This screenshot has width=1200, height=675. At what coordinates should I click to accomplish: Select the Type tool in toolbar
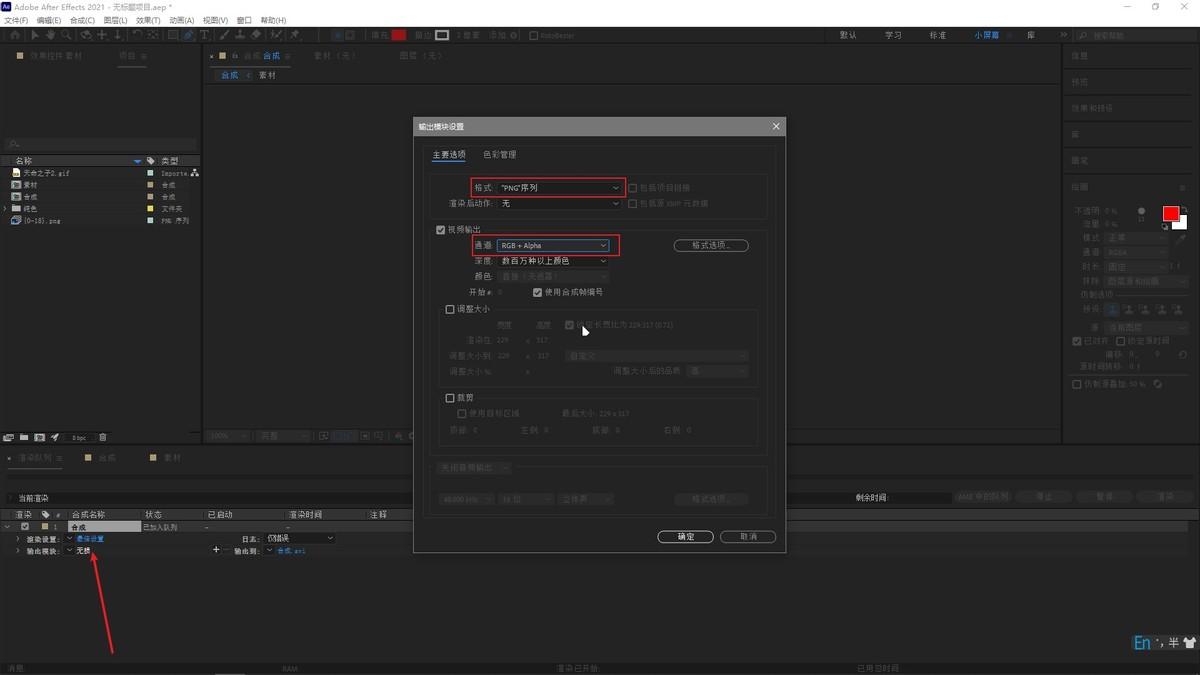click(x=204, y=35)
